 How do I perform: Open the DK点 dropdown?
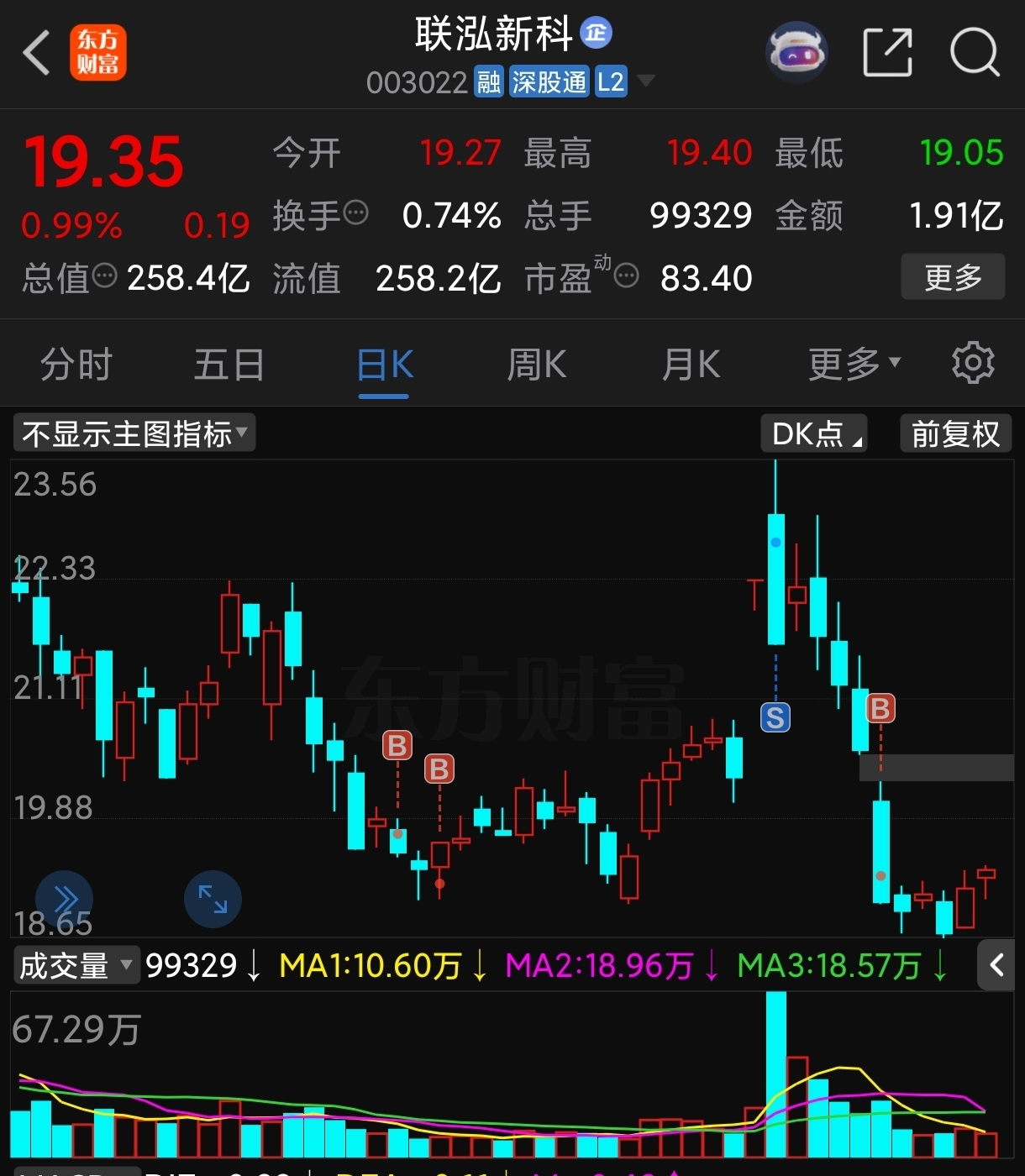point(815,433)
